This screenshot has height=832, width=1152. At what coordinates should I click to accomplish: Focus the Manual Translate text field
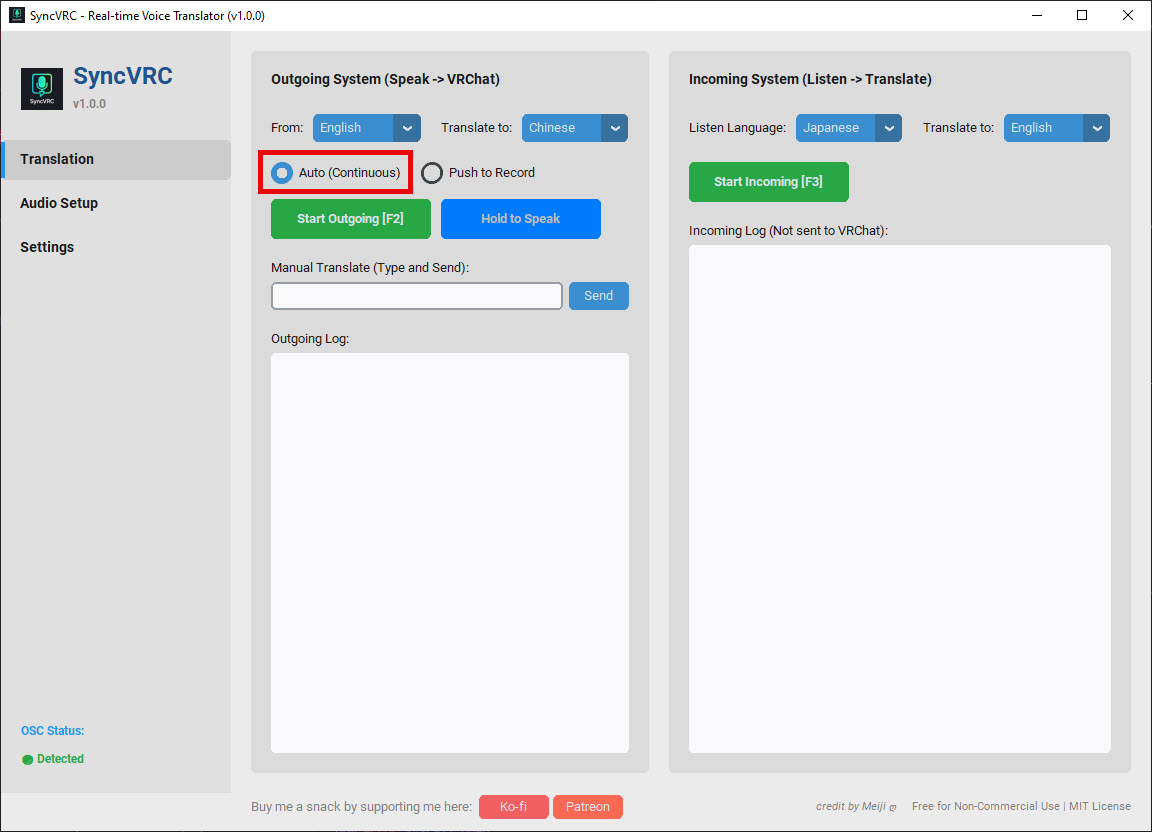click(417, 295)
